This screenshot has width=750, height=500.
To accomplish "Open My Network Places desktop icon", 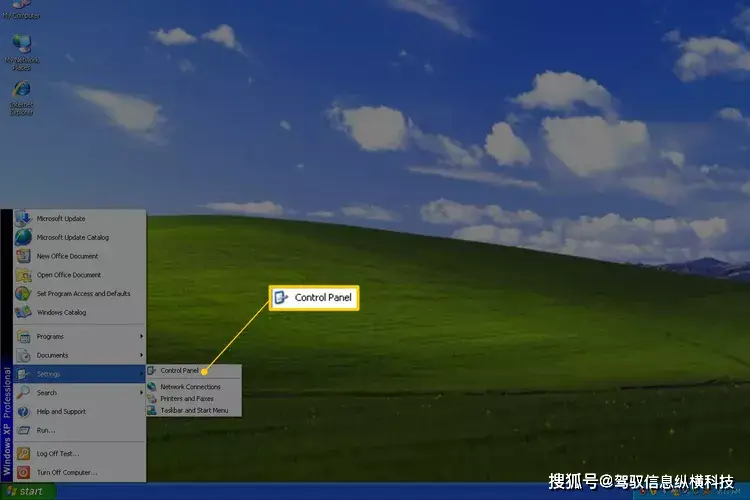I will (x=22, y=53).
